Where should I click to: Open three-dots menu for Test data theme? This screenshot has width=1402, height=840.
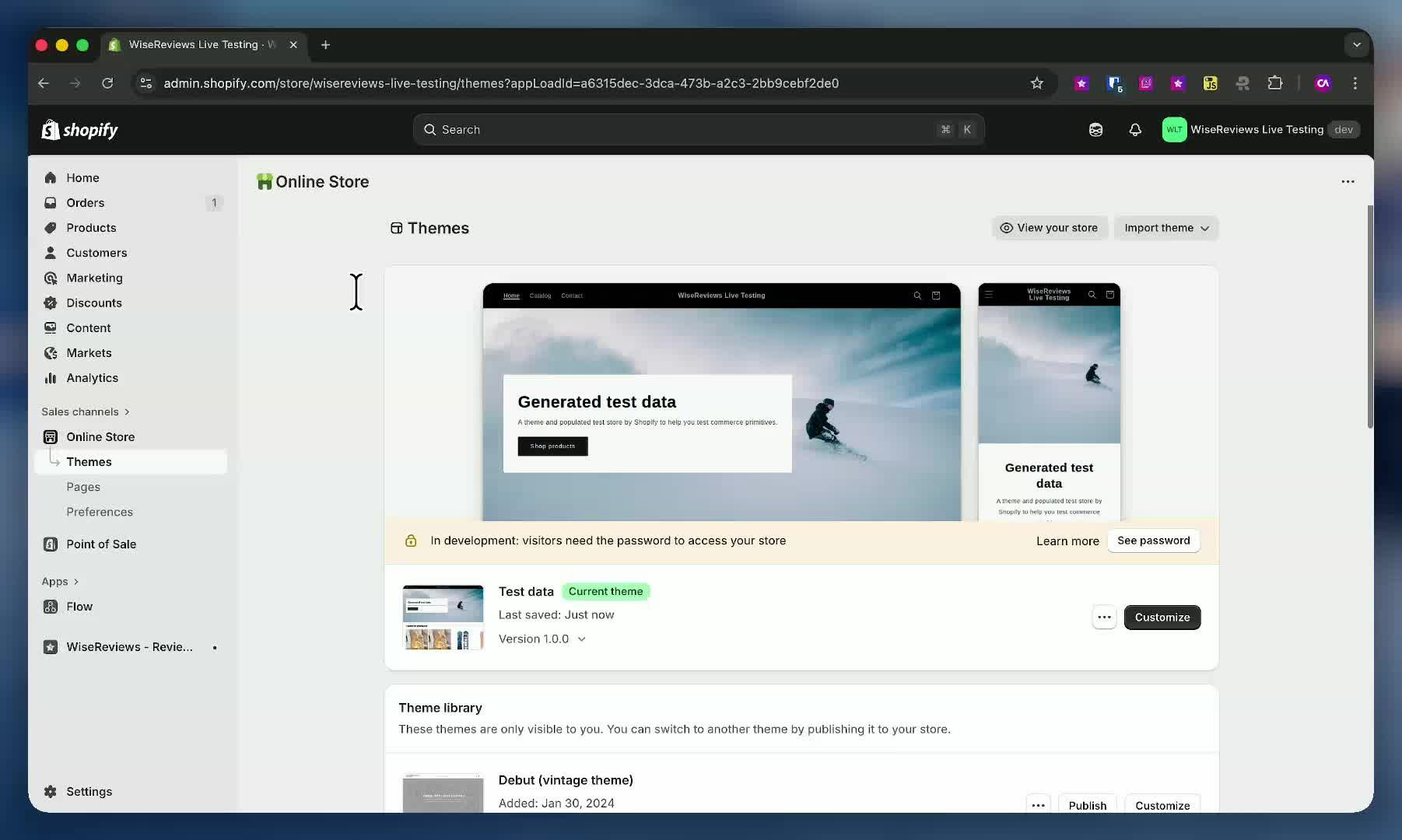point(1104,618)
